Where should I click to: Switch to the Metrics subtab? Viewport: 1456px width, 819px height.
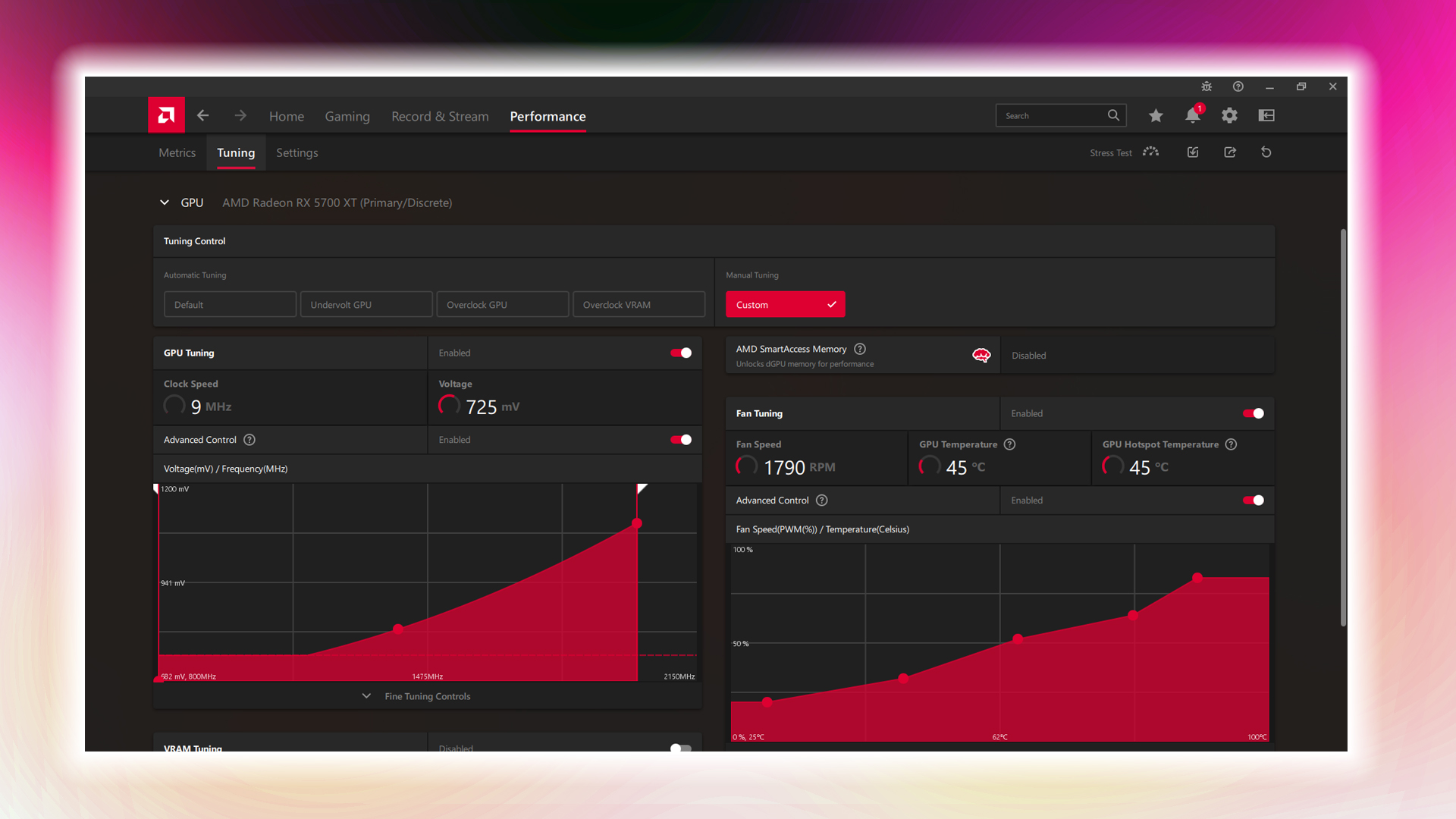(177, 152)
